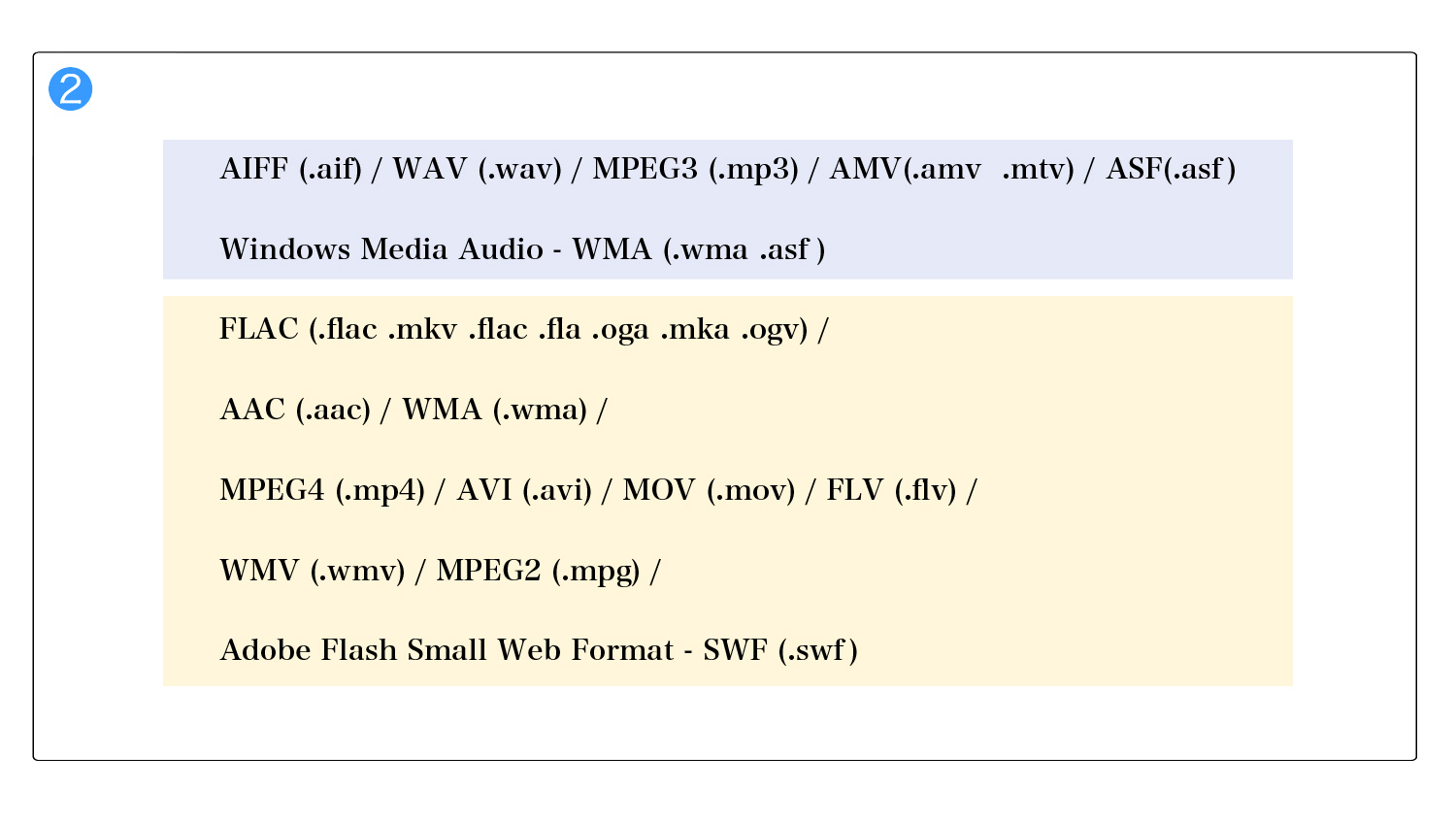This screenshot has height=822, width=1456.
Task: Click the WAV (.wav) format entry
Action: pos(478,170)
